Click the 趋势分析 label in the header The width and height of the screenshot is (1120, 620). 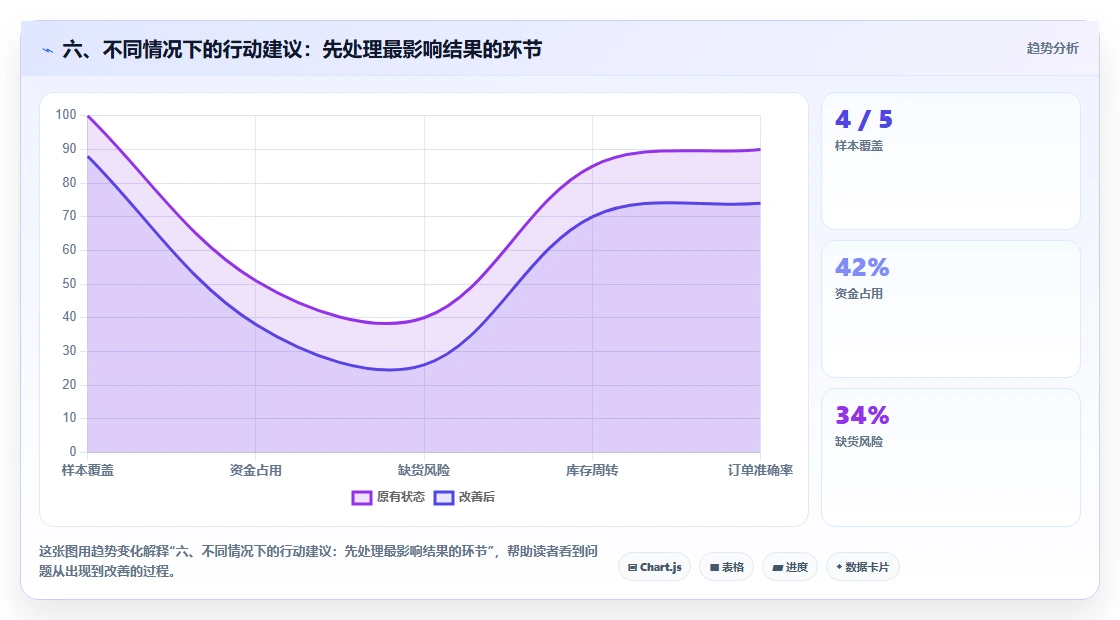1052,49
